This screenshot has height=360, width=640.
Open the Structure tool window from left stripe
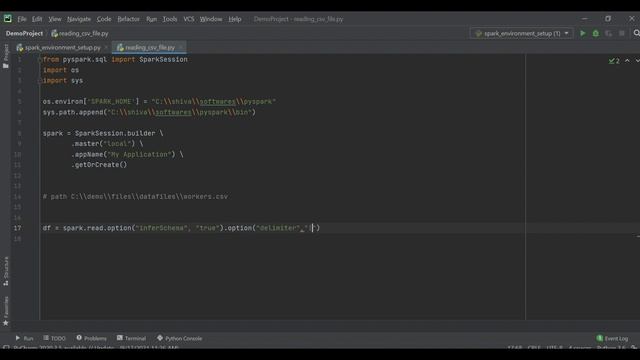point(6,271)
